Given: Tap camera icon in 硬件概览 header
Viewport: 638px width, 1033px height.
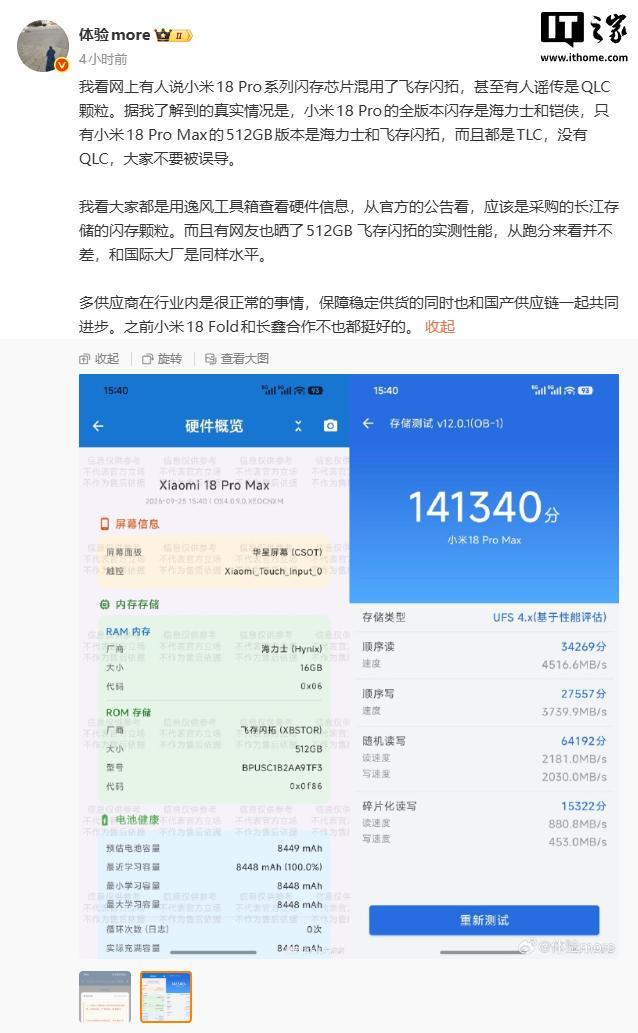Looking at the screenshot, I should click(x=330, y=426).
